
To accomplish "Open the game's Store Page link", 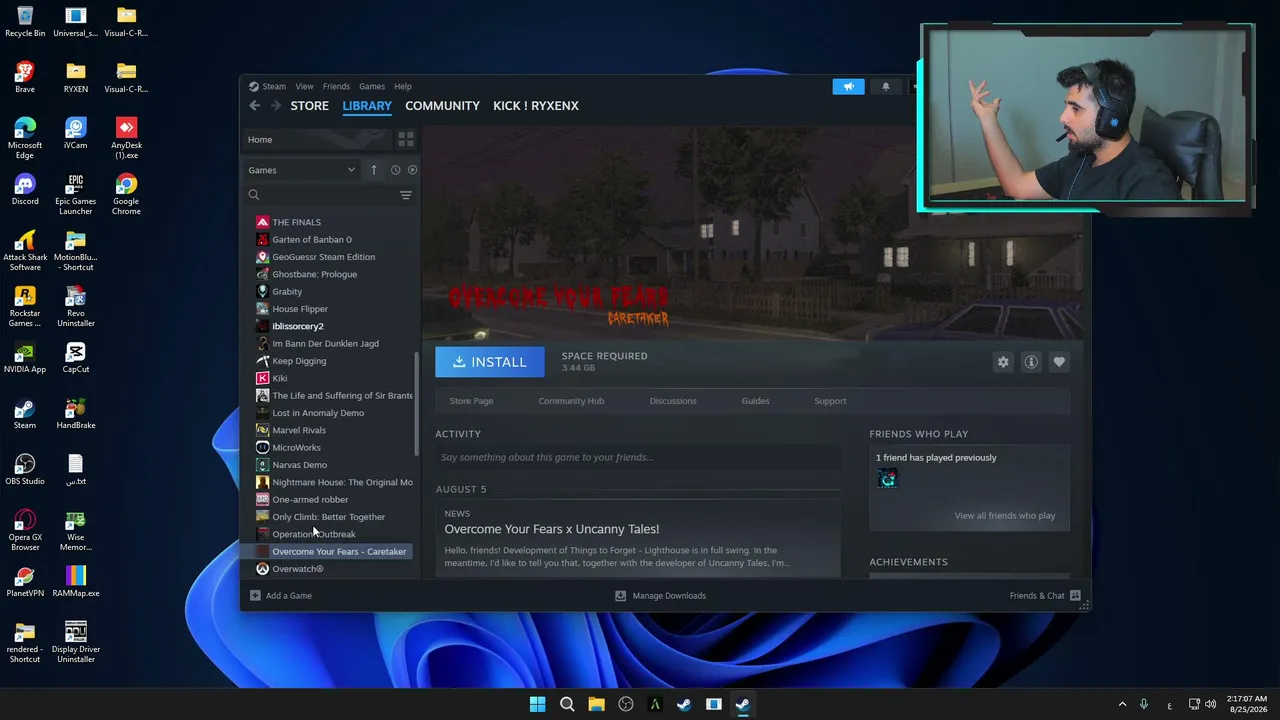I will (471, 401).
